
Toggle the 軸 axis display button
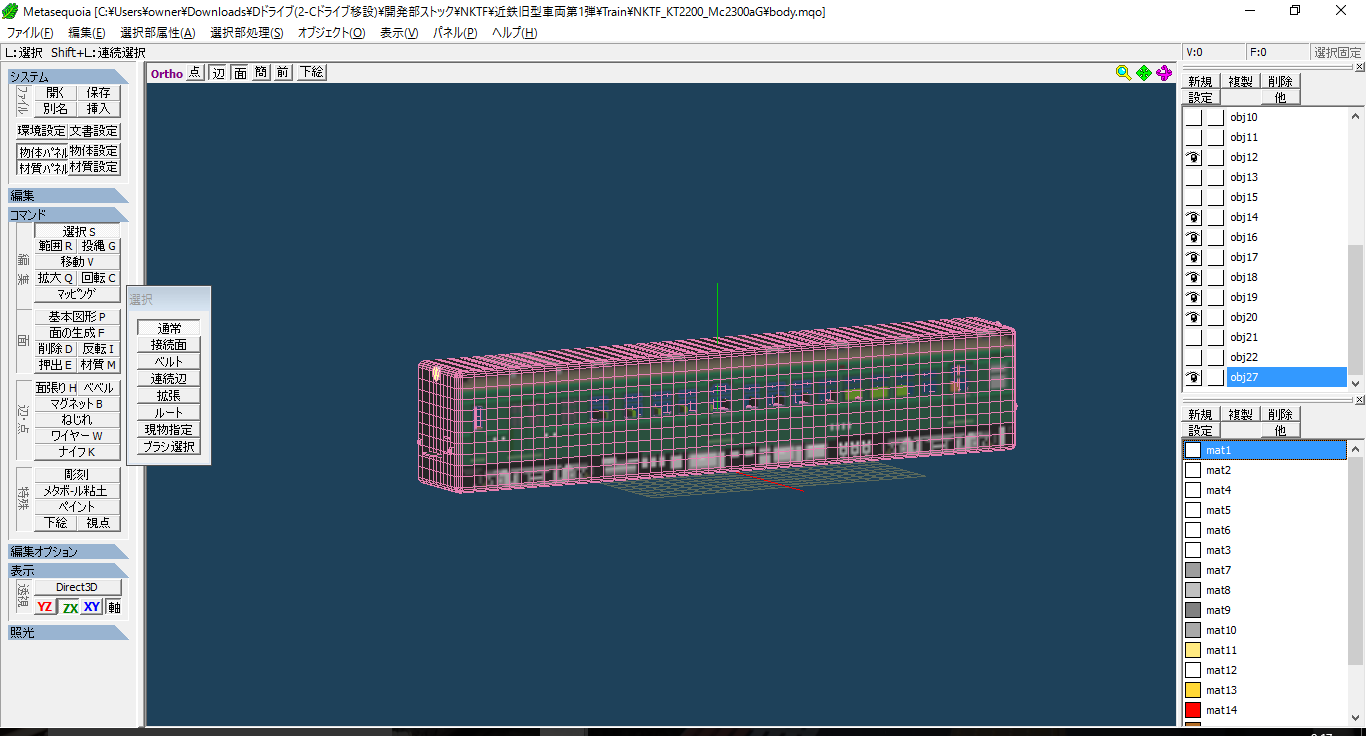click(114, 607)
